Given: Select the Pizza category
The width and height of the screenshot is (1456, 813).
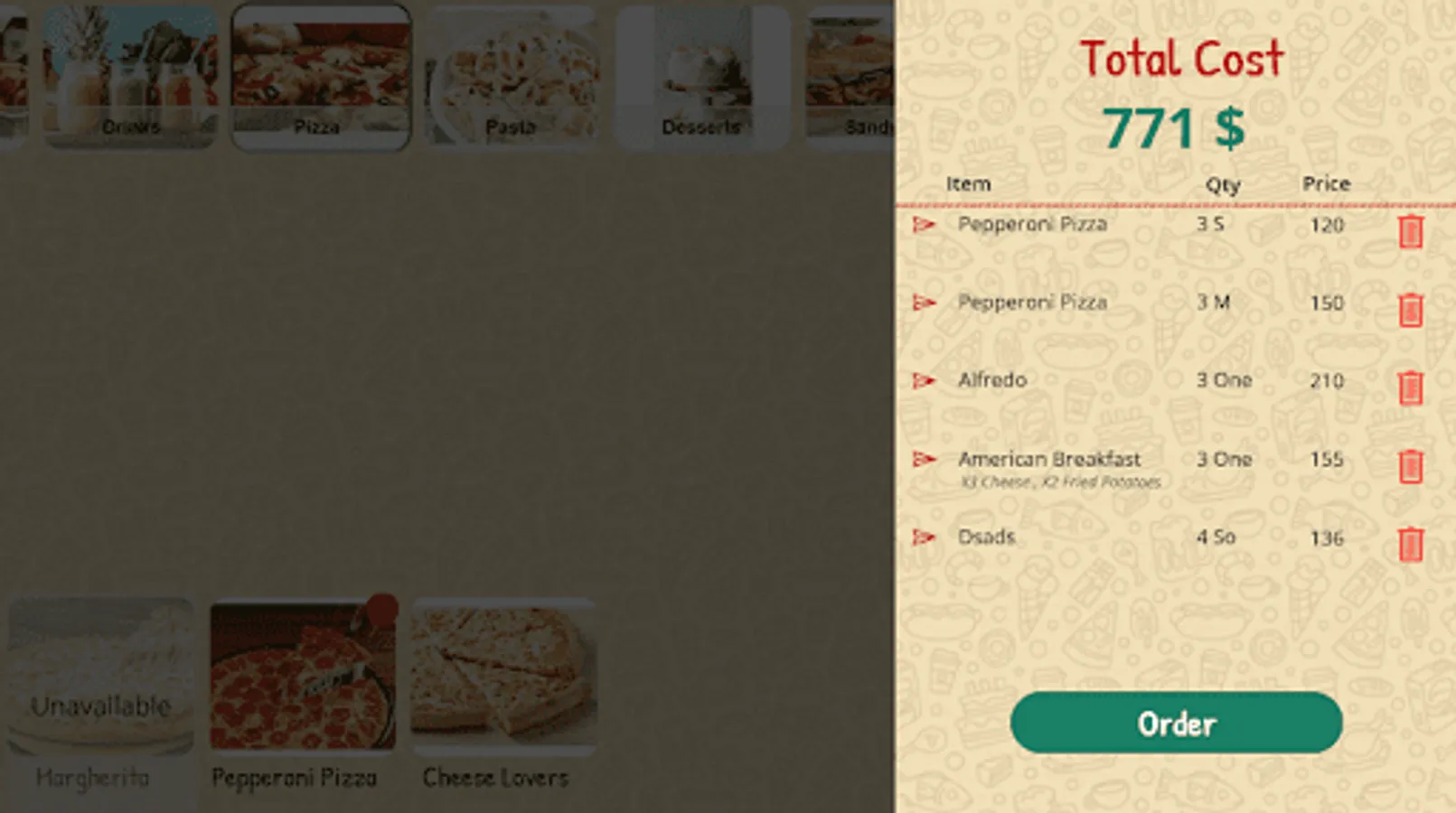Looking at the screenshot, I should click(321, 76).
